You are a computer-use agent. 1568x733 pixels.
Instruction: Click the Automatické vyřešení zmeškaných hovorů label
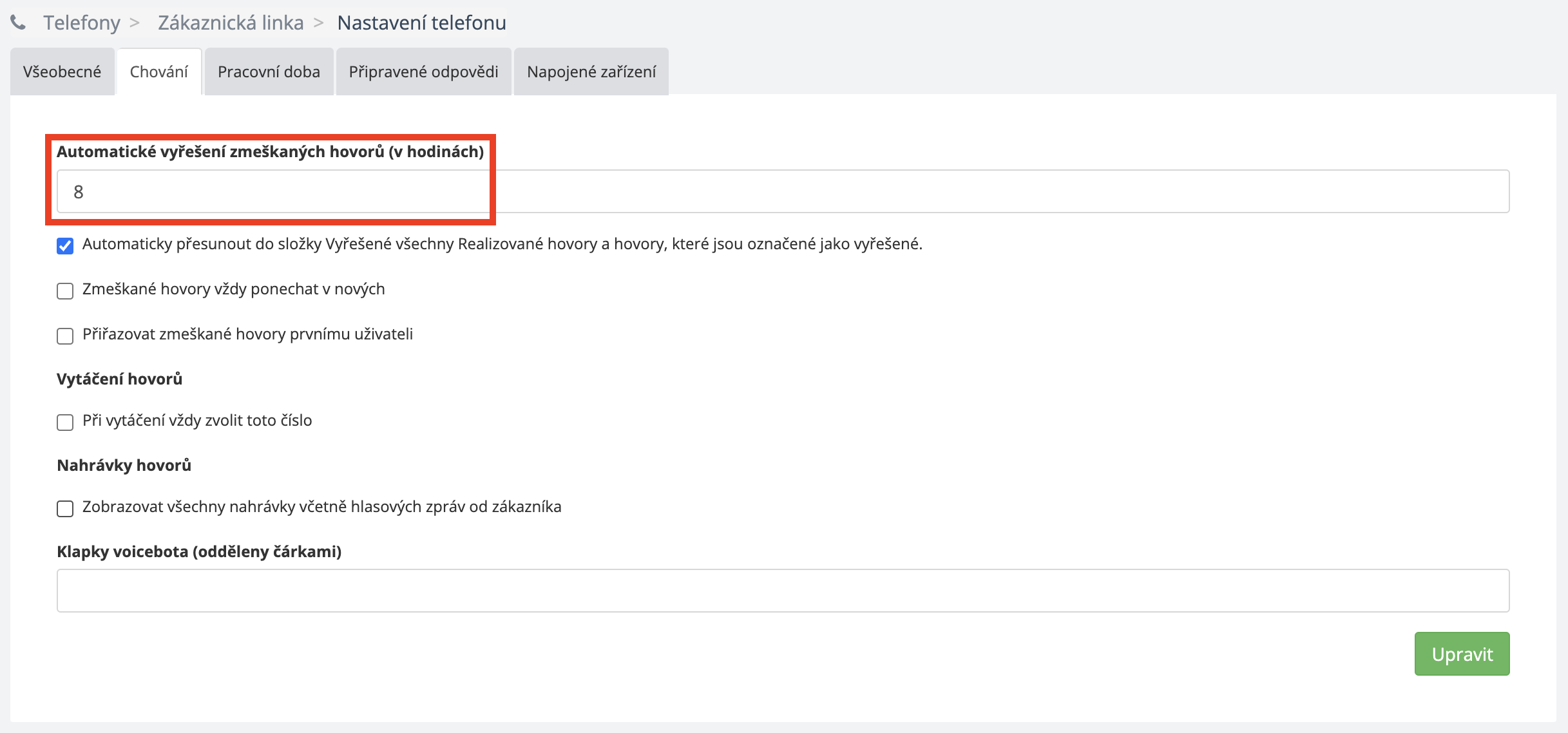[x=270, y=151]
